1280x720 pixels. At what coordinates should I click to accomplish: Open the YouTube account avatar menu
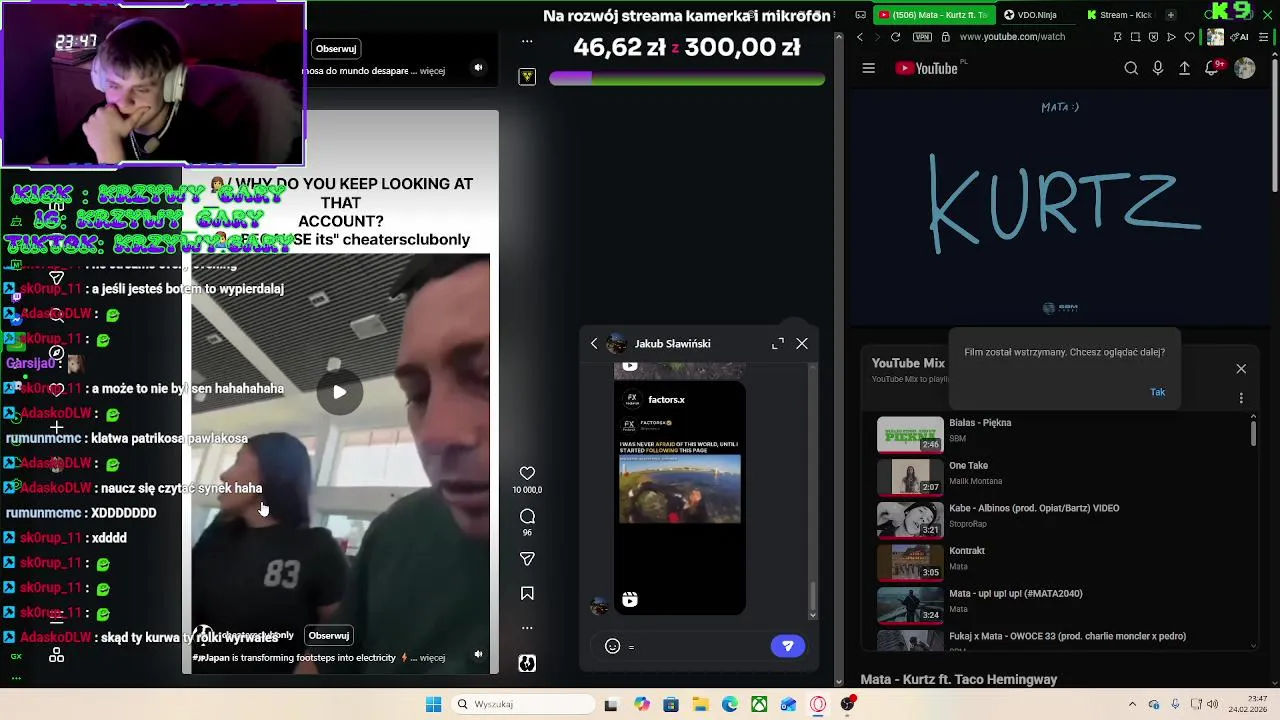coord(1245,68)
